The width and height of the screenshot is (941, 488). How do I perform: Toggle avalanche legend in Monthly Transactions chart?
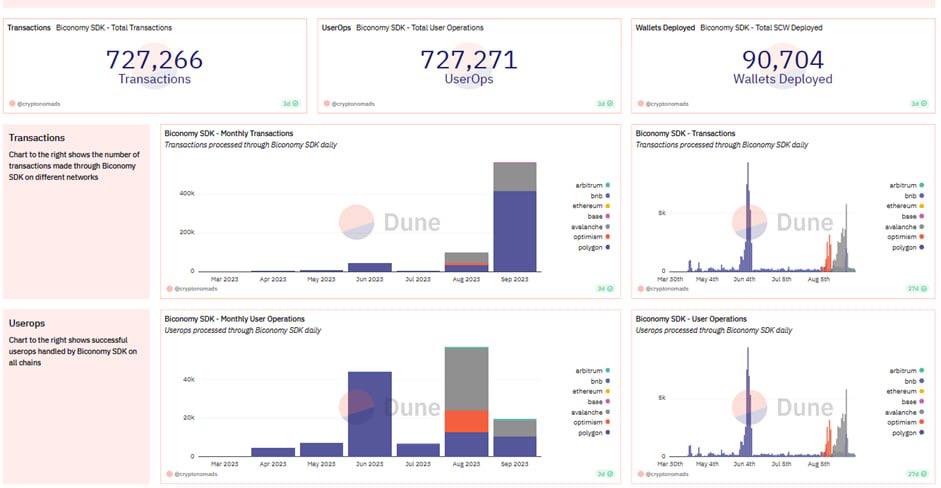(x=591, y=227)
